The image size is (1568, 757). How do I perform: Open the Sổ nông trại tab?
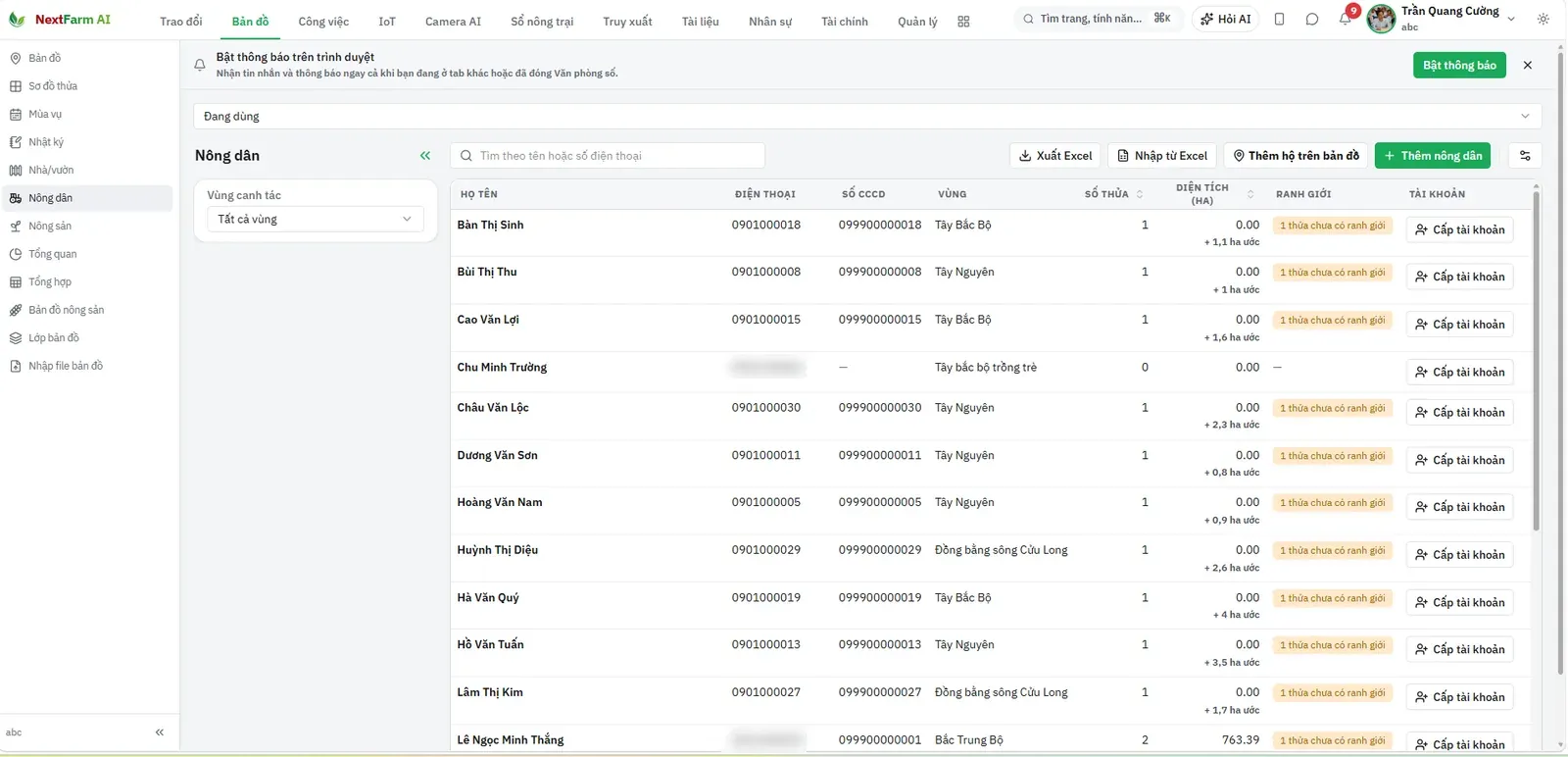pyautogui.click(x=542, y=21)
